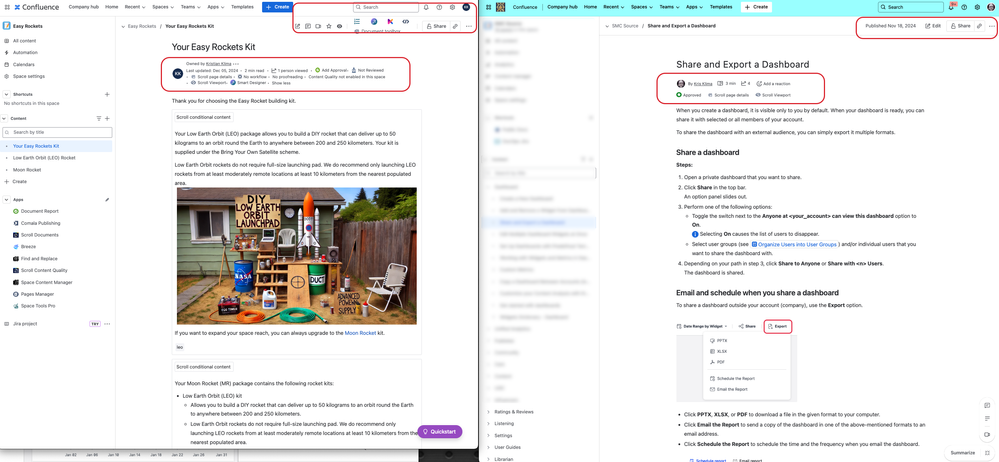This screenshot has width=999, height=462.
Task: Select Templates in the left top navigation
Action: pyautogui.click(x=244, y=6)
